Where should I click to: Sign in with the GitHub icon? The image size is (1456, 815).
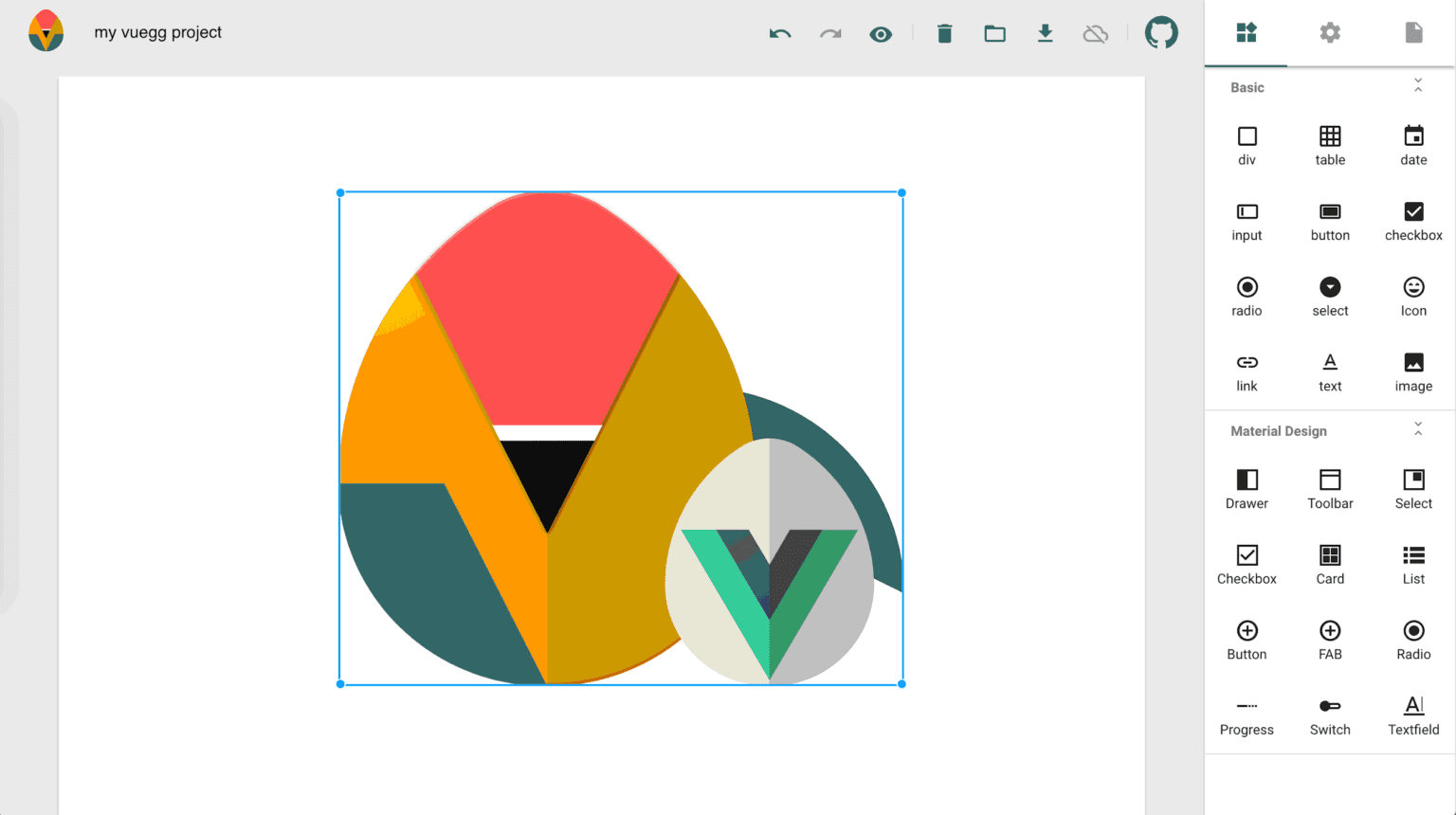pos(1161,31)
